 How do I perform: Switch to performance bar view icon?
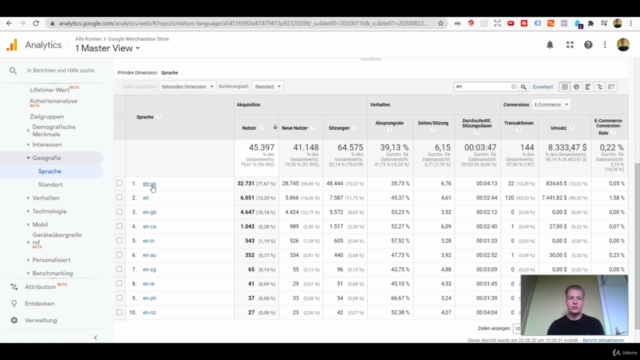(x=588, y=87)
